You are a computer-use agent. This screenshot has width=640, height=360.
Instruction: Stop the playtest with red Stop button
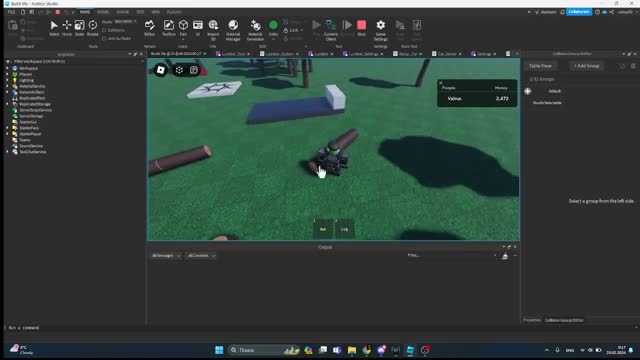click(x=361, y=28)
